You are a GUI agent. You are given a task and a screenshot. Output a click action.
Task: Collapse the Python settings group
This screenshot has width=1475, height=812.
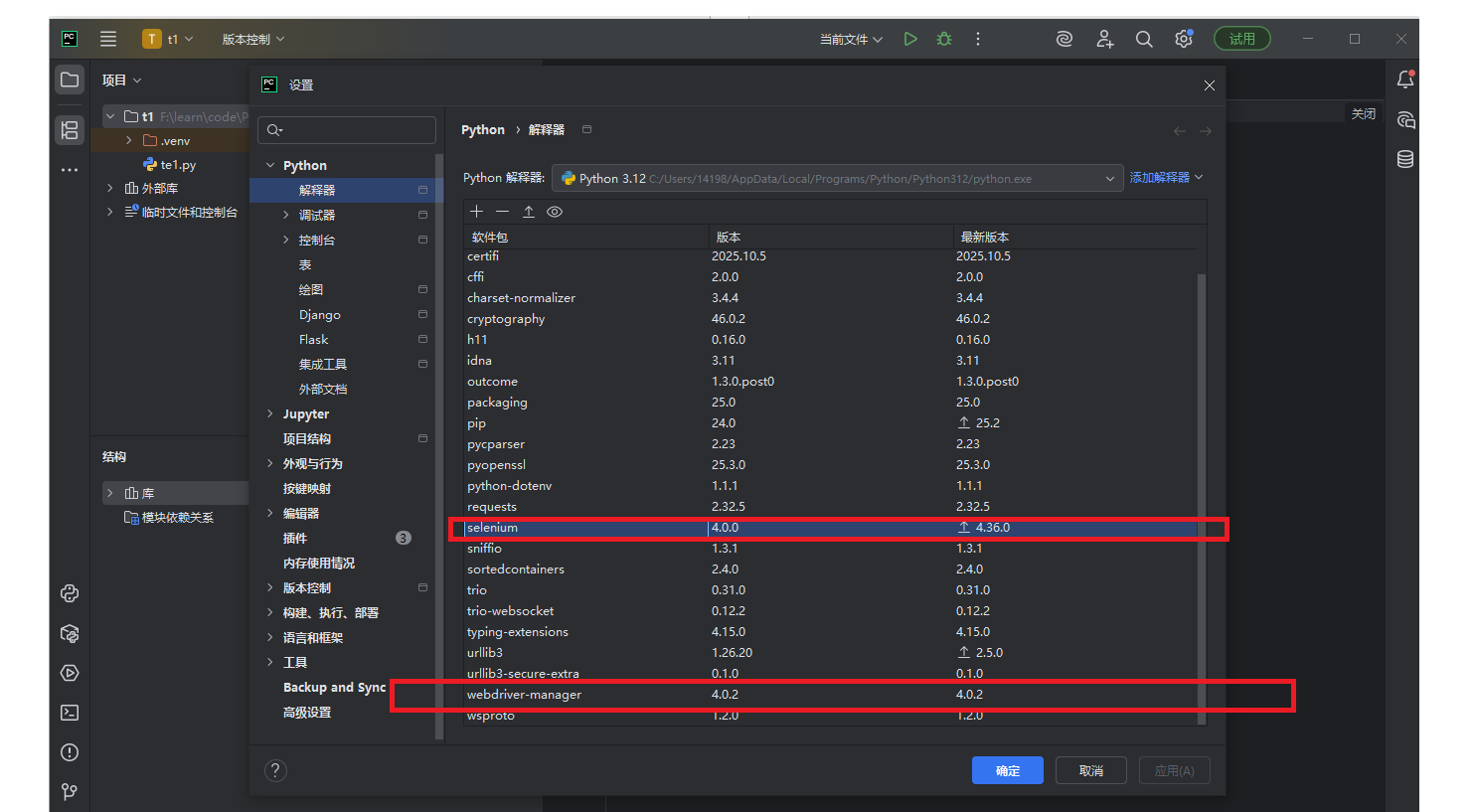270,165
